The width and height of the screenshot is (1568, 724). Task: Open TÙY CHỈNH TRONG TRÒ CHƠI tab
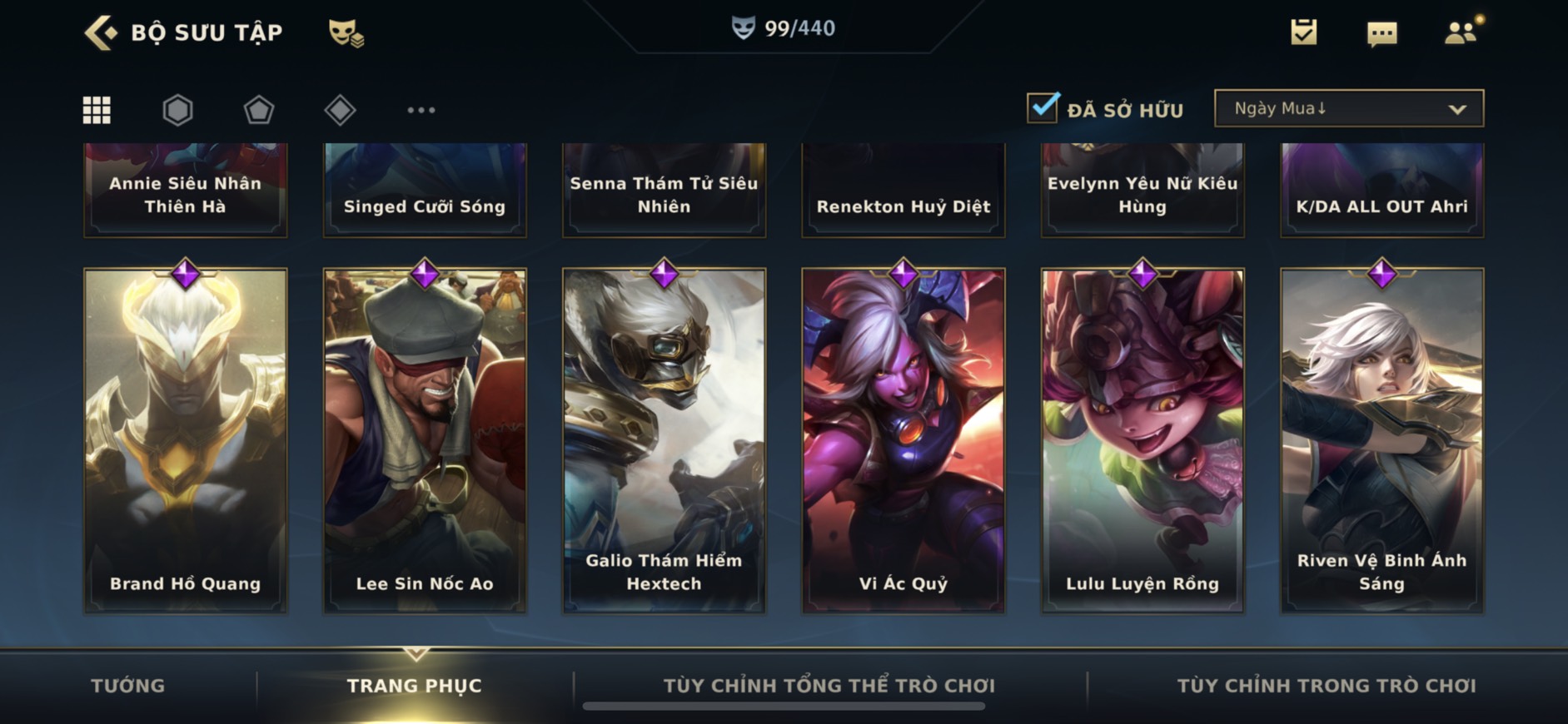point(1327,686)
